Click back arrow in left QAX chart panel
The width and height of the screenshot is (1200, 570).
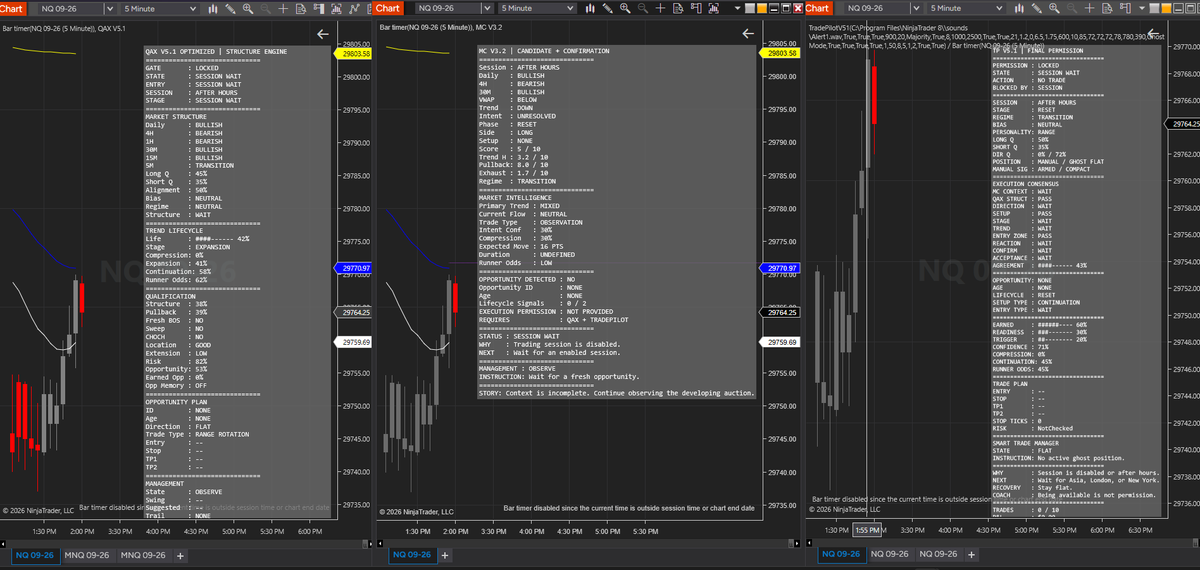click(x=322, y=34)
